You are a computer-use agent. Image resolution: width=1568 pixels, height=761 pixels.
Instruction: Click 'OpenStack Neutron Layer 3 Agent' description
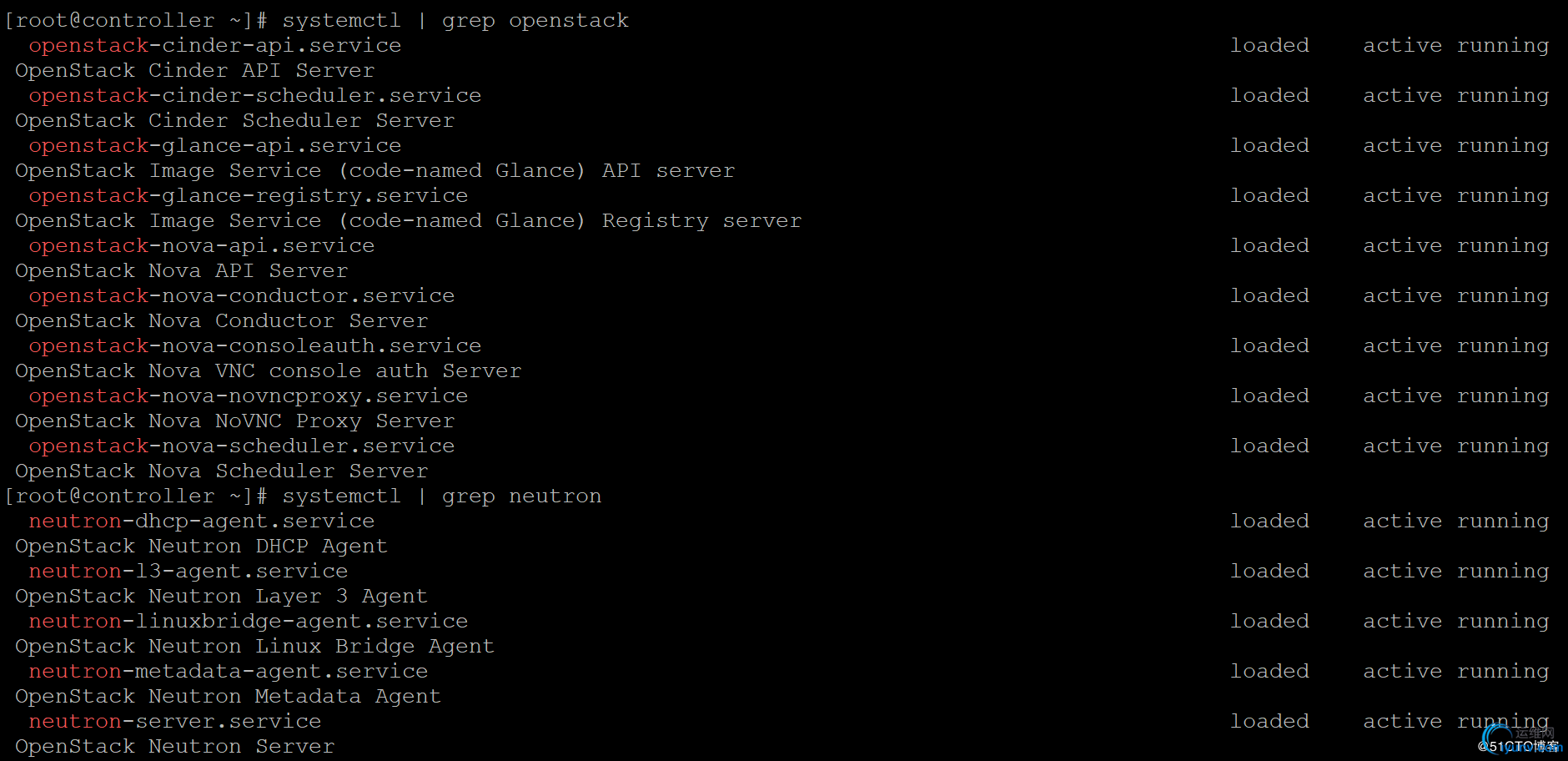pos(221,597)
